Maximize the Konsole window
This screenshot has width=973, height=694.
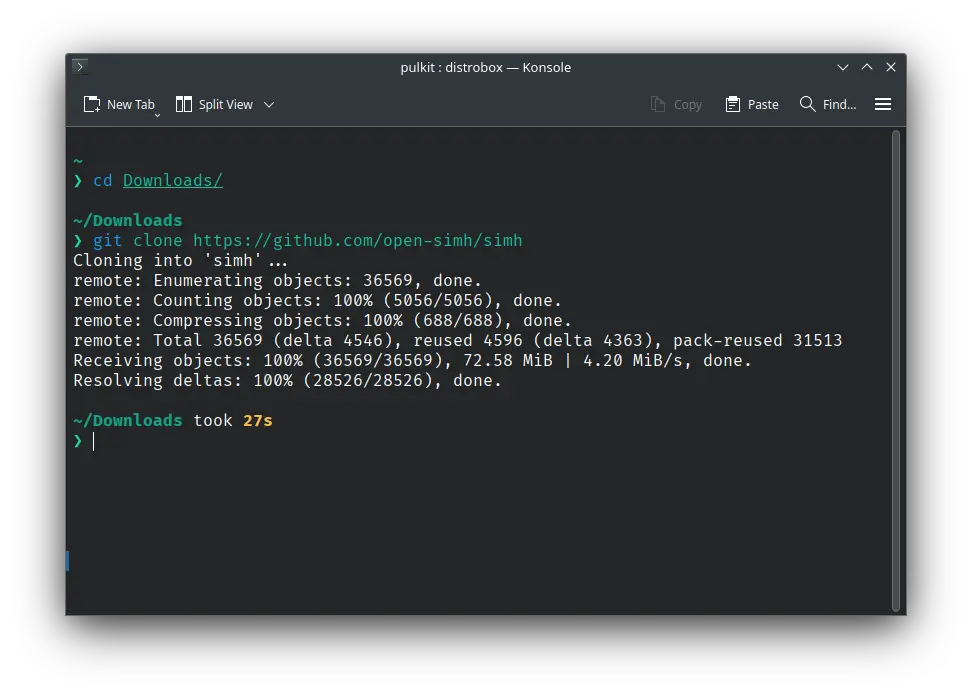coord(867,66)
